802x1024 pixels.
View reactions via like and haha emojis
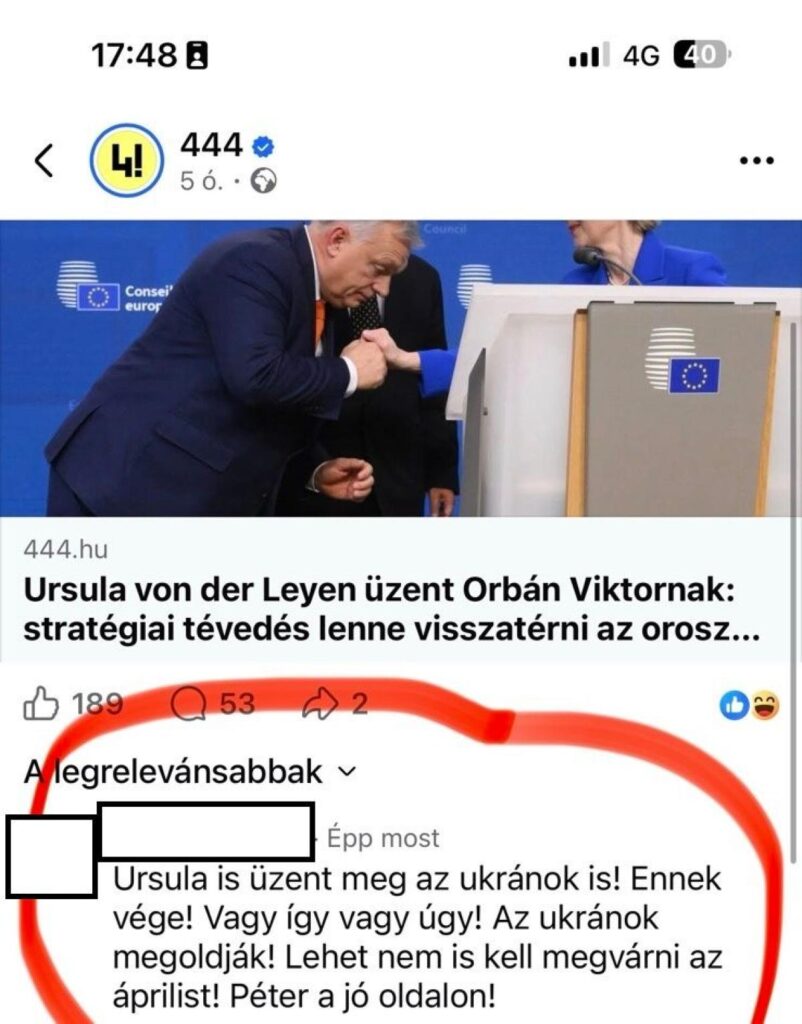tap(749, 705)
